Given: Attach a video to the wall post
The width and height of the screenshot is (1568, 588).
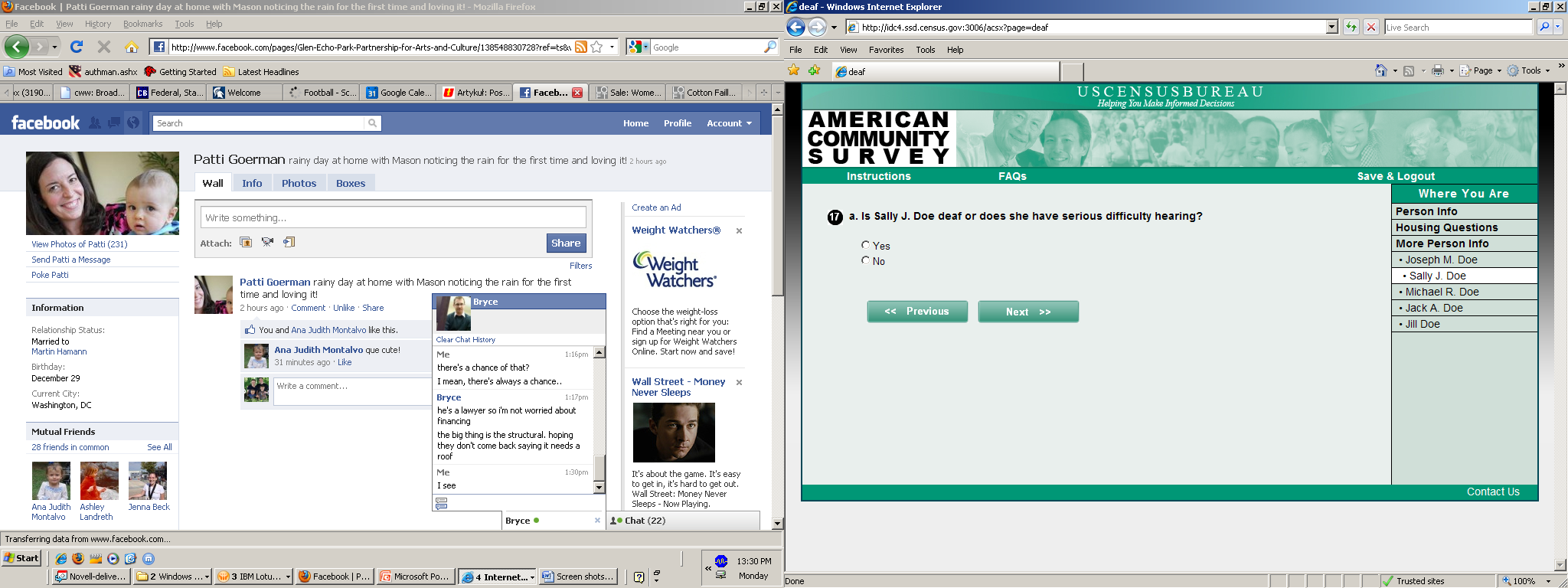Looking at the screenshot, I should (x=267, y=242).
